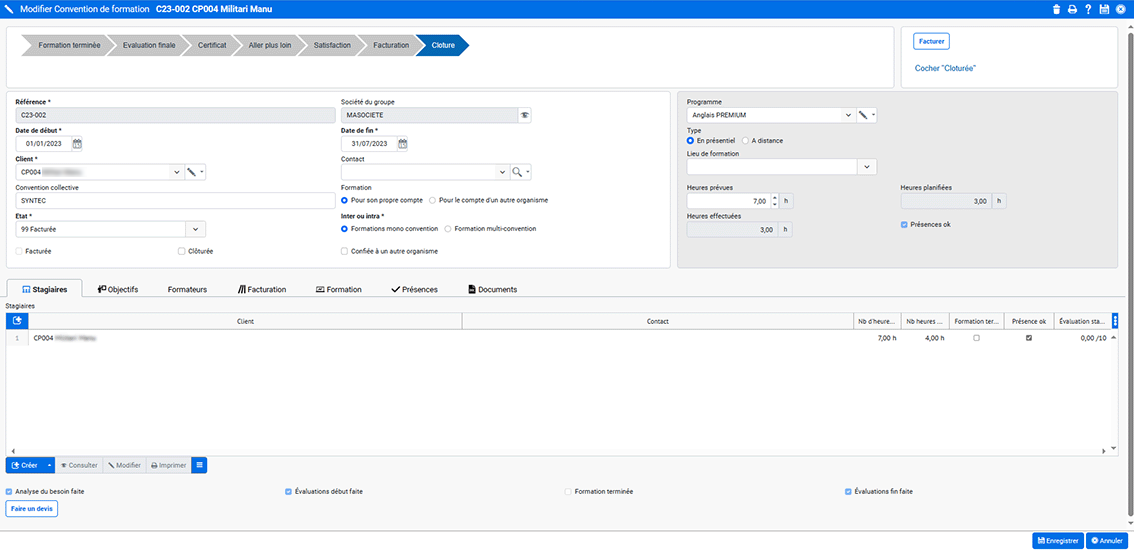Screen dimensions: 1134x555
Task: Tick the Formation terminée checkbox at bottom
Action: (568, 492)
